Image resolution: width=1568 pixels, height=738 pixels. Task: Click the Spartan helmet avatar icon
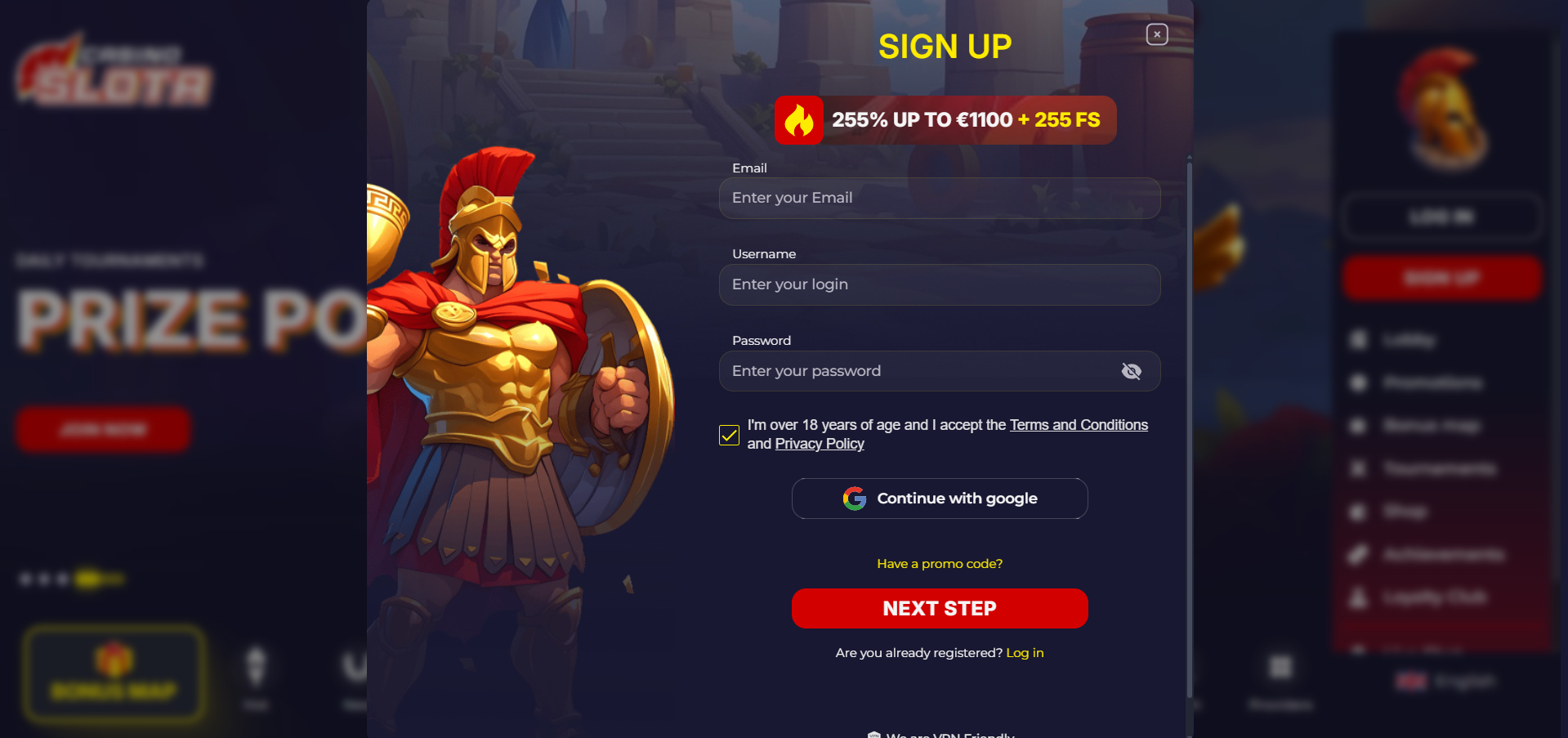(x=1444, y=106)
